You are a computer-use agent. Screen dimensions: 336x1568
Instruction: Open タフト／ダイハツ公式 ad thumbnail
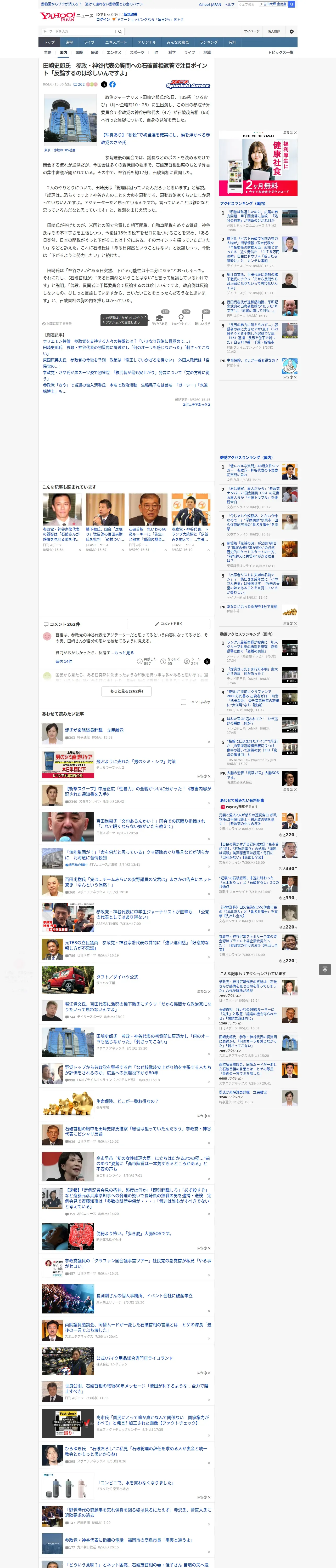(x=68, y=980)
